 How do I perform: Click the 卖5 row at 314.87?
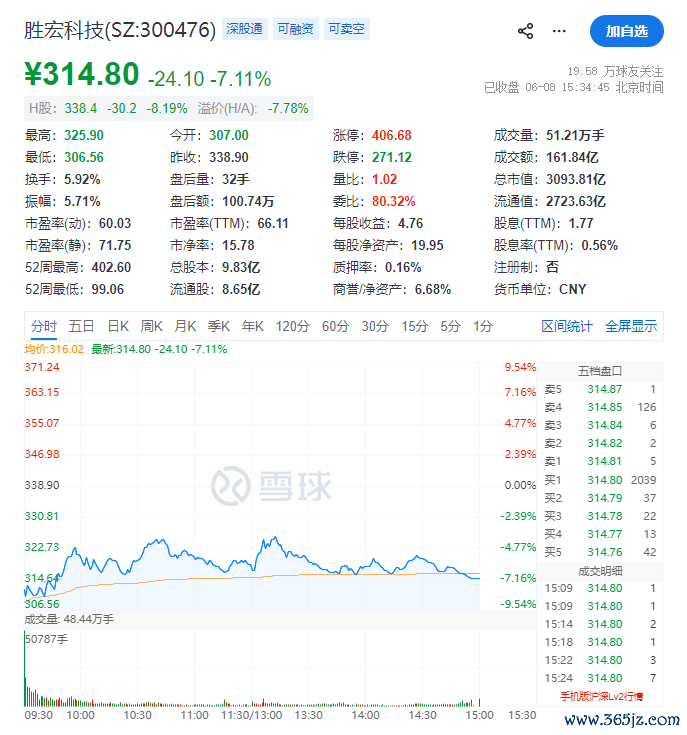click(600, 389)
